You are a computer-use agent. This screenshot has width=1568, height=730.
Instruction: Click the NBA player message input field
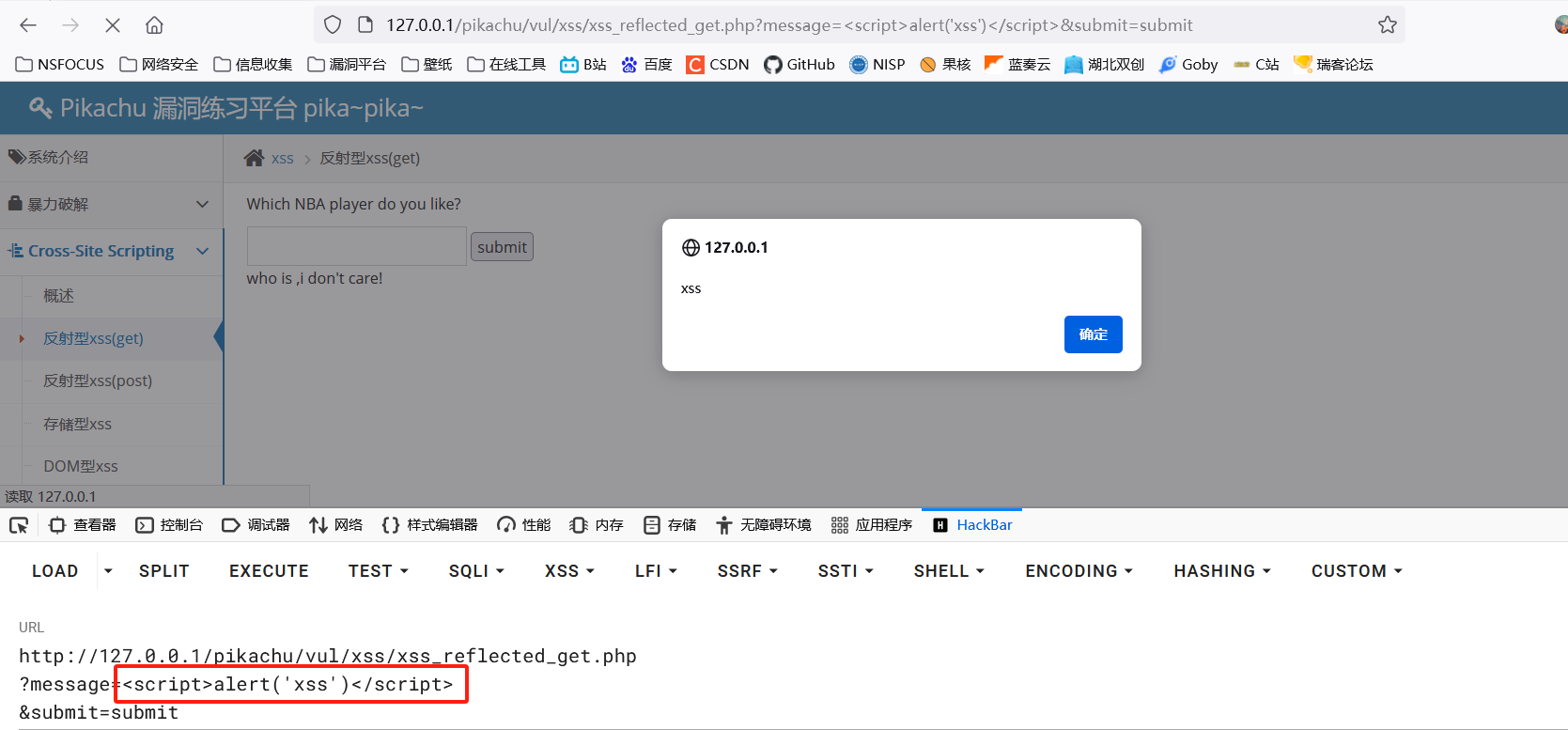click(357, 246)
